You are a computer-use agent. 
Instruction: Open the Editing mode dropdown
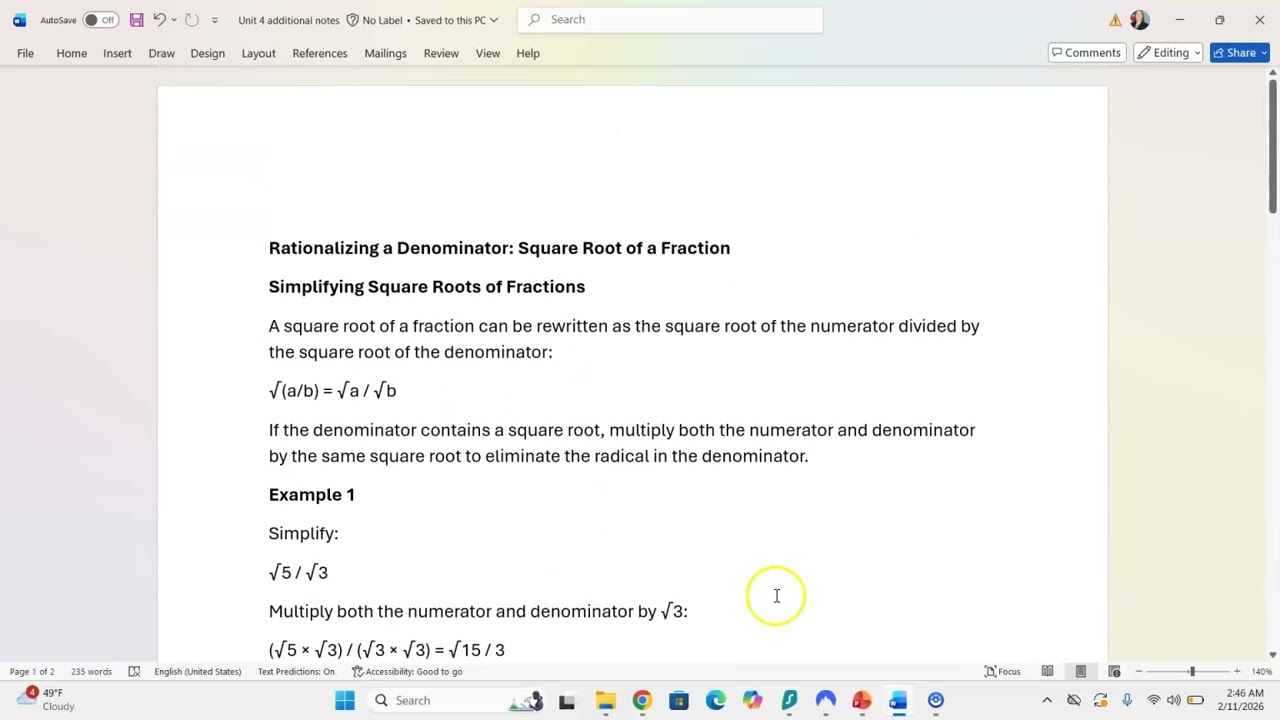point(1169,53)
